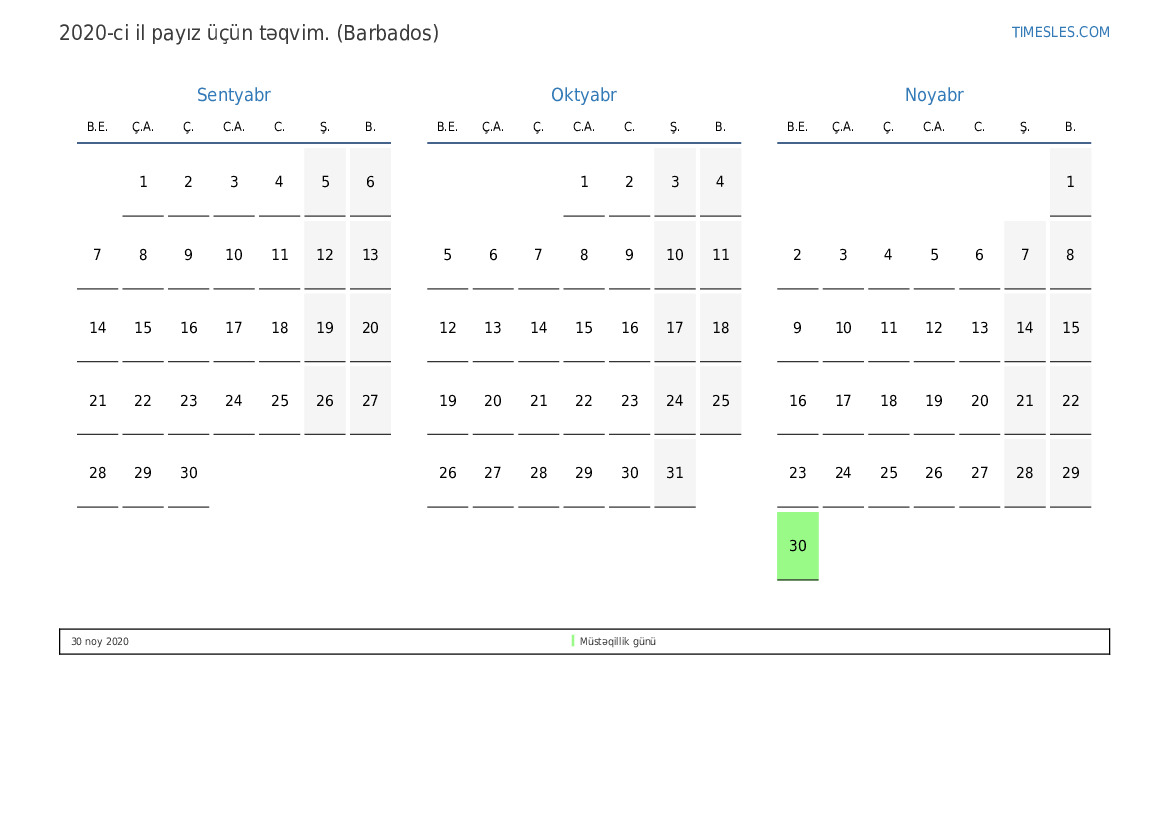The height and width of the screenshot is (827, 1169).
Task: Choose 25 October in the calendar
Action: (x=720, y=401)
